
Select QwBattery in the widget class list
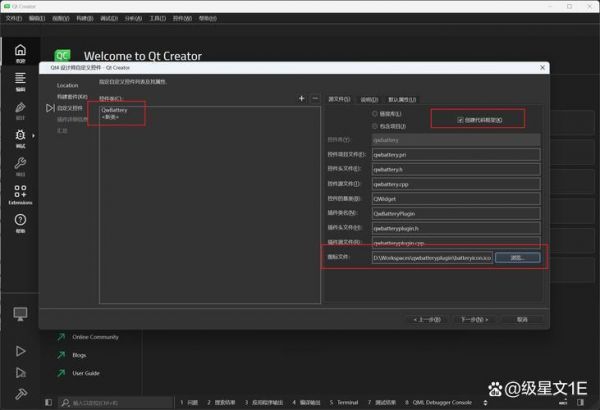[x=113, y=110]
